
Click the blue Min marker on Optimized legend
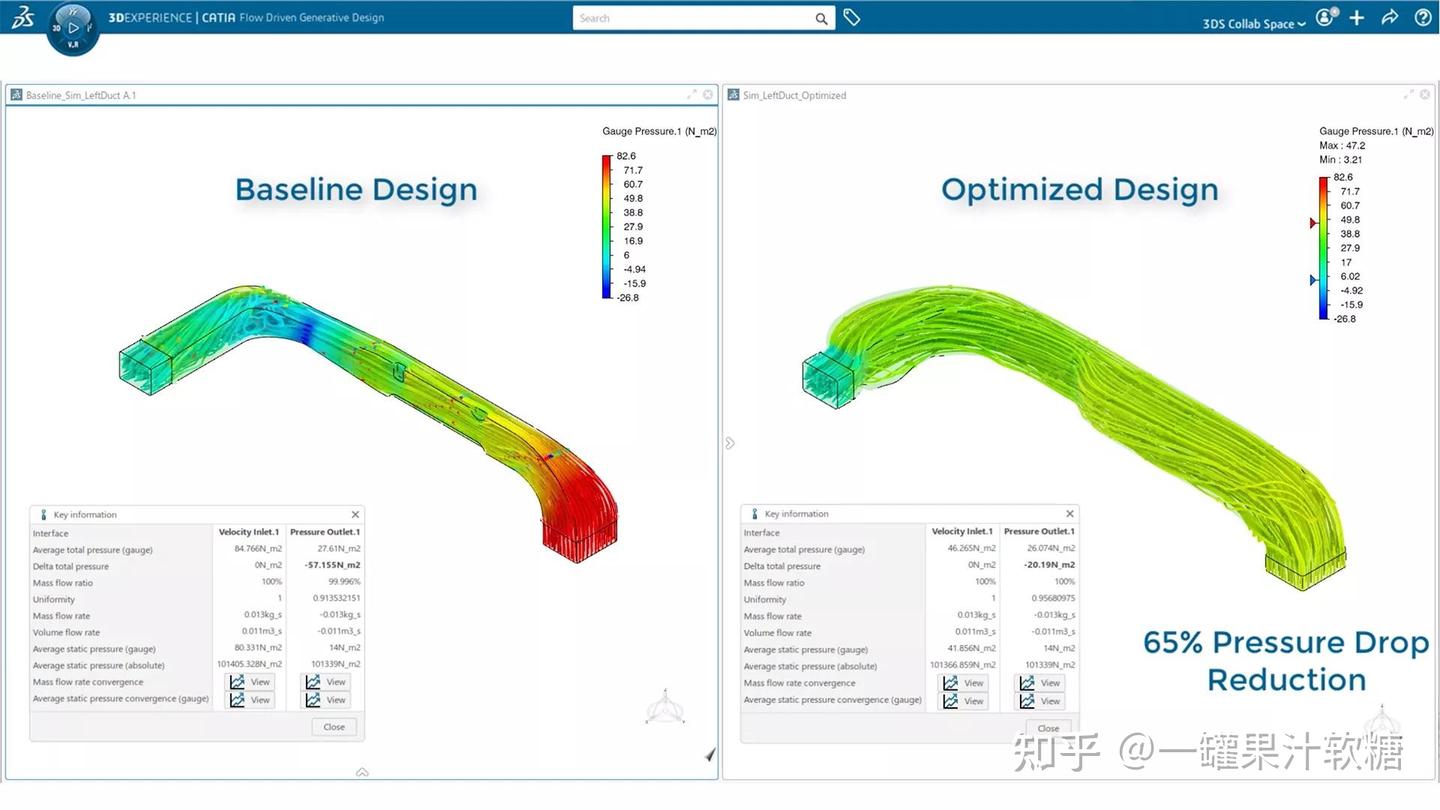(1314, 280)
